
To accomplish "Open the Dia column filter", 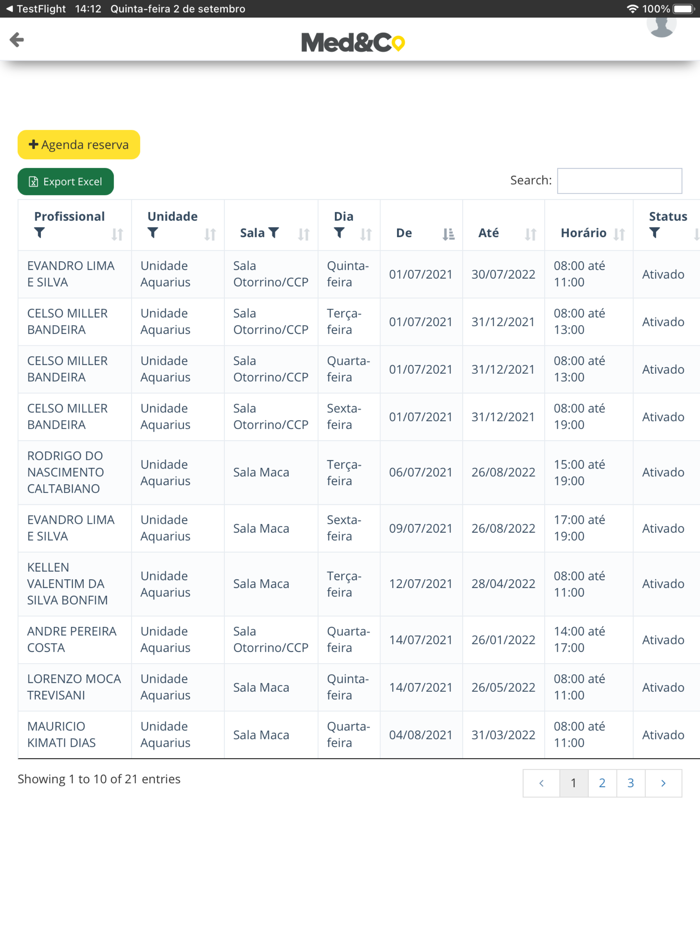I will 339,233.
